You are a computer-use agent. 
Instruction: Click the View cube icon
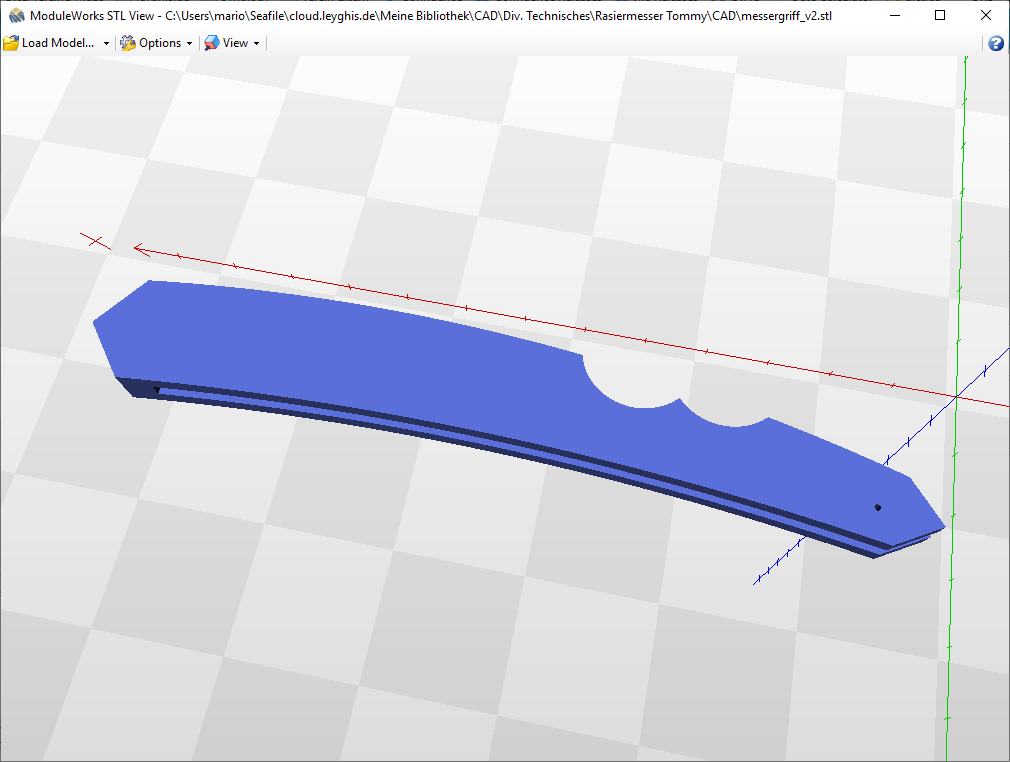point(211,43)
